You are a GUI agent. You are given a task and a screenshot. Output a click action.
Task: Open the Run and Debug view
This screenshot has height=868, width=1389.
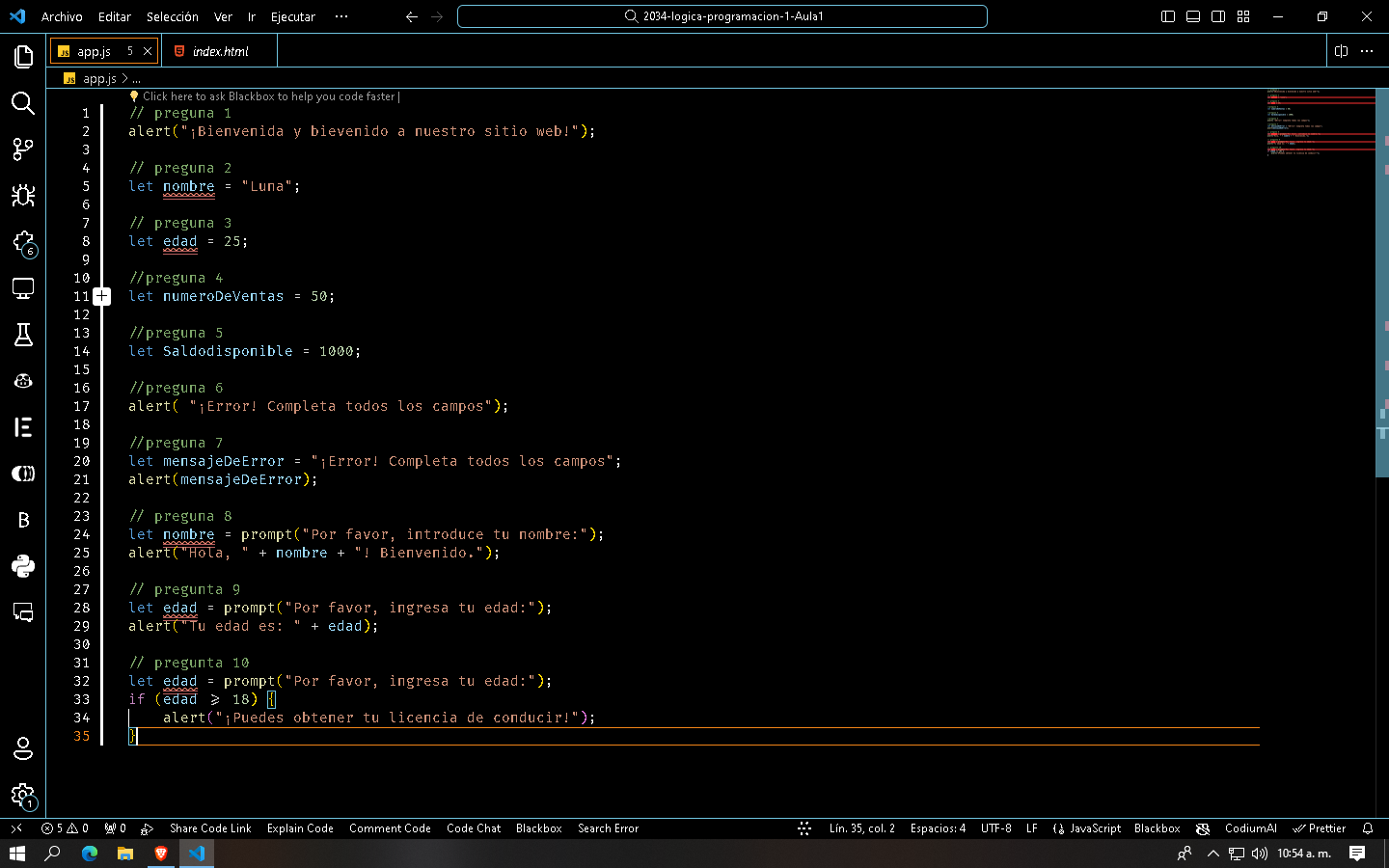[23, 196]
